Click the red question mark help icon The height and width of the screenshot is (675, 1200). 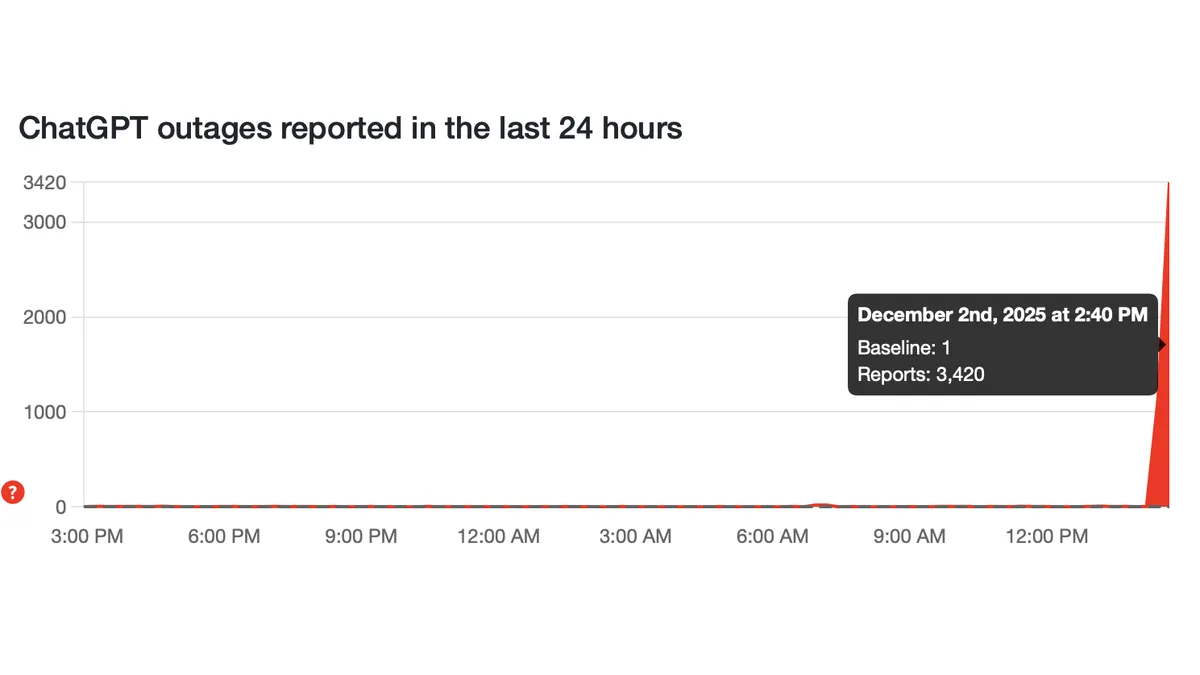pos(13,492)
